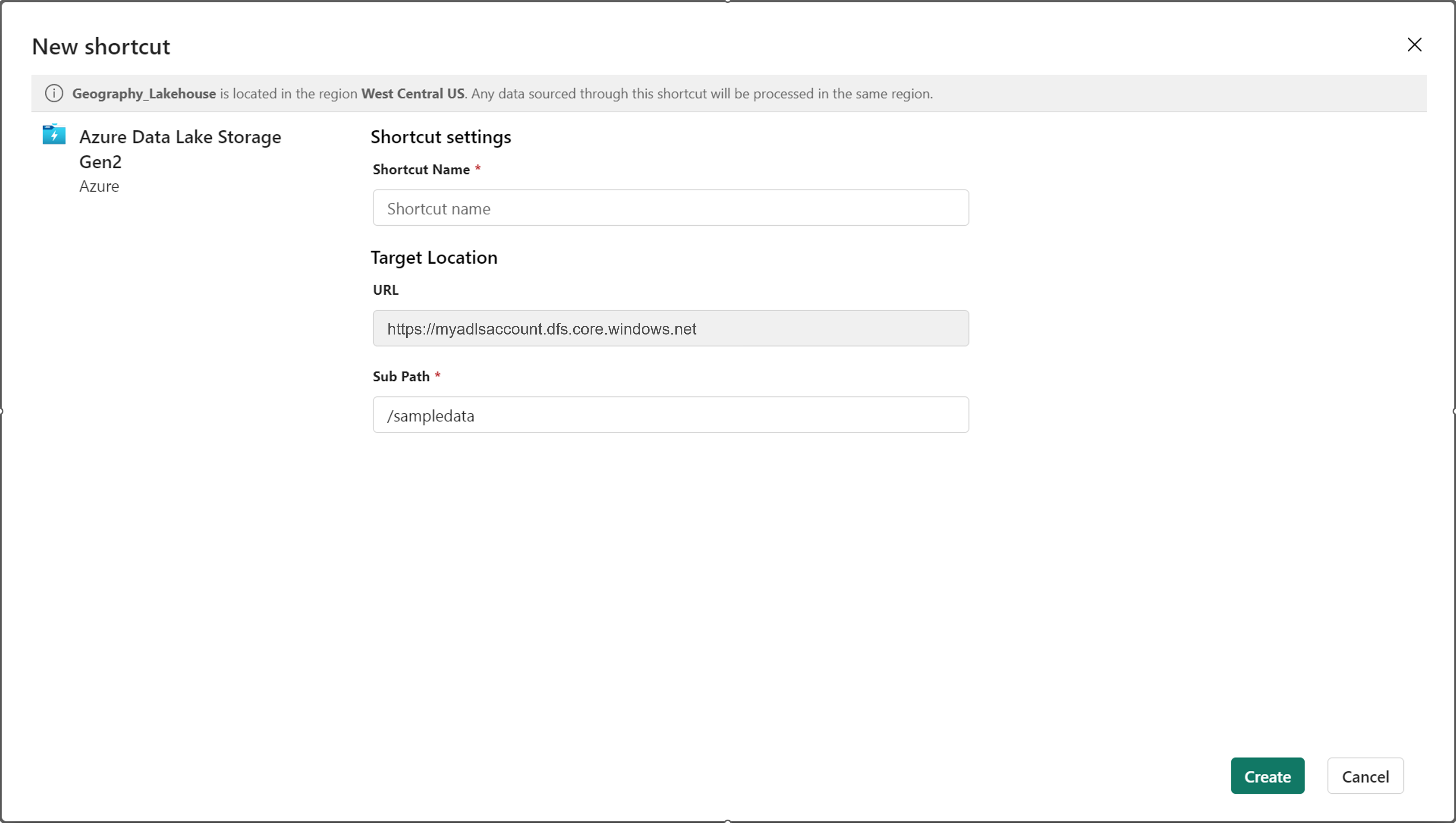Select the Azure Data Lake Storage Gen2 title

(x=180, y=149)
